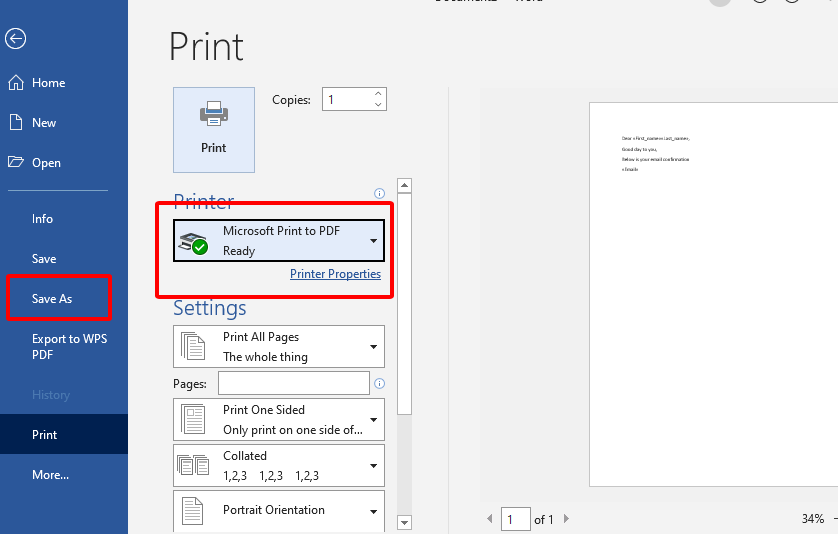Image resolution: width=838 pixels, height=534 pixels.
Task: Open the Collated options dropdown
Action: pyautogui.click(x=279, y=466)
